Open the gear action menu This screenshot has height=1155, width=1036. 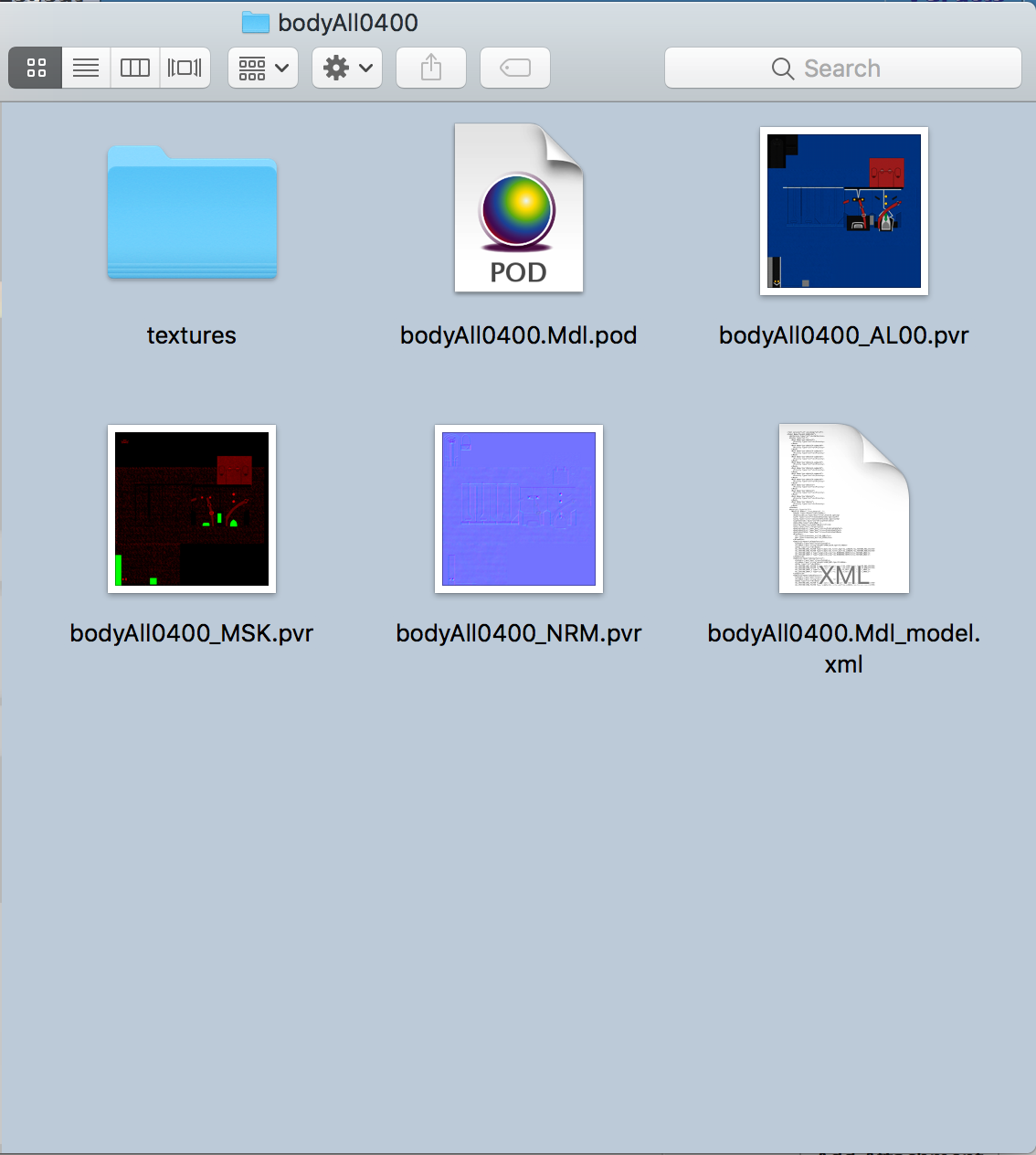pos(347,68)
